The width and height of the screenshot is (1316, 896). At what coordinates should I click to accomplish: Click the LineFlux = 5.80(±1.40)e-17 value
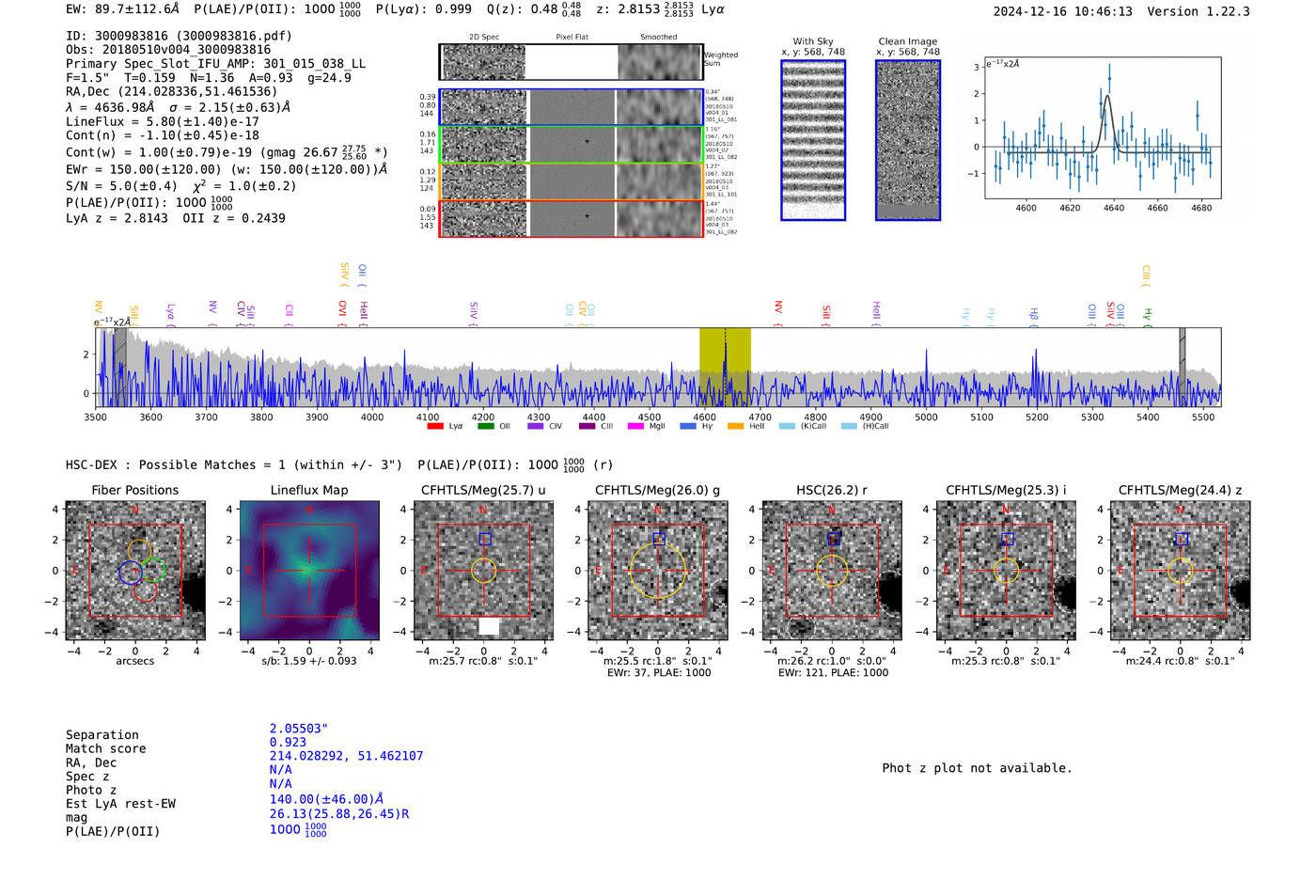(163, 121)
